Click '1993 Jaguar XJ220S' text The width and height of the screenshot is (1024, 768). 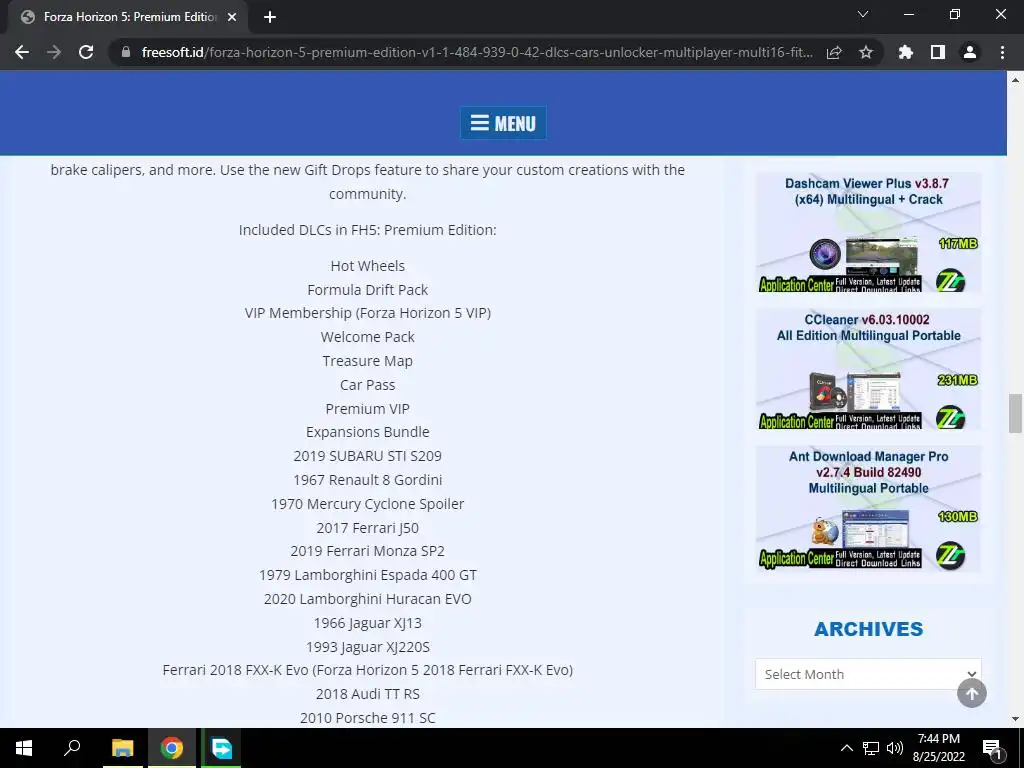coord(368,647)
